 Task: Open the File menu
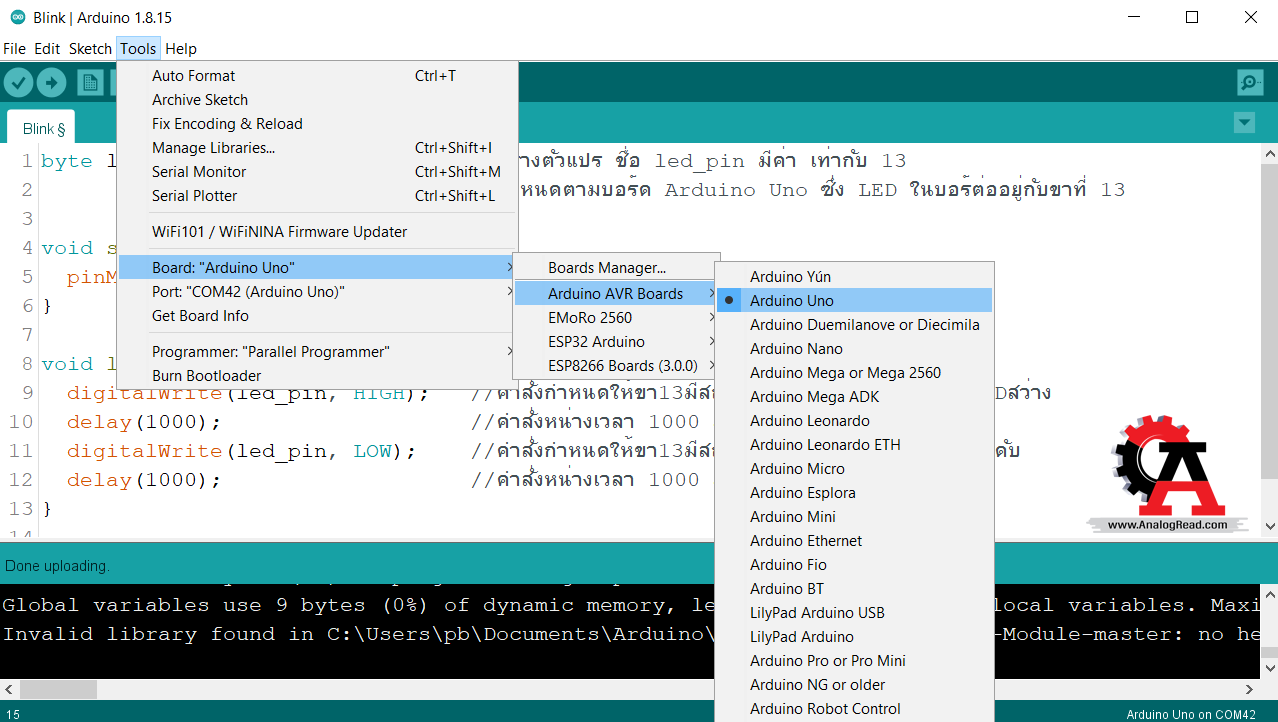click(14, 48)
